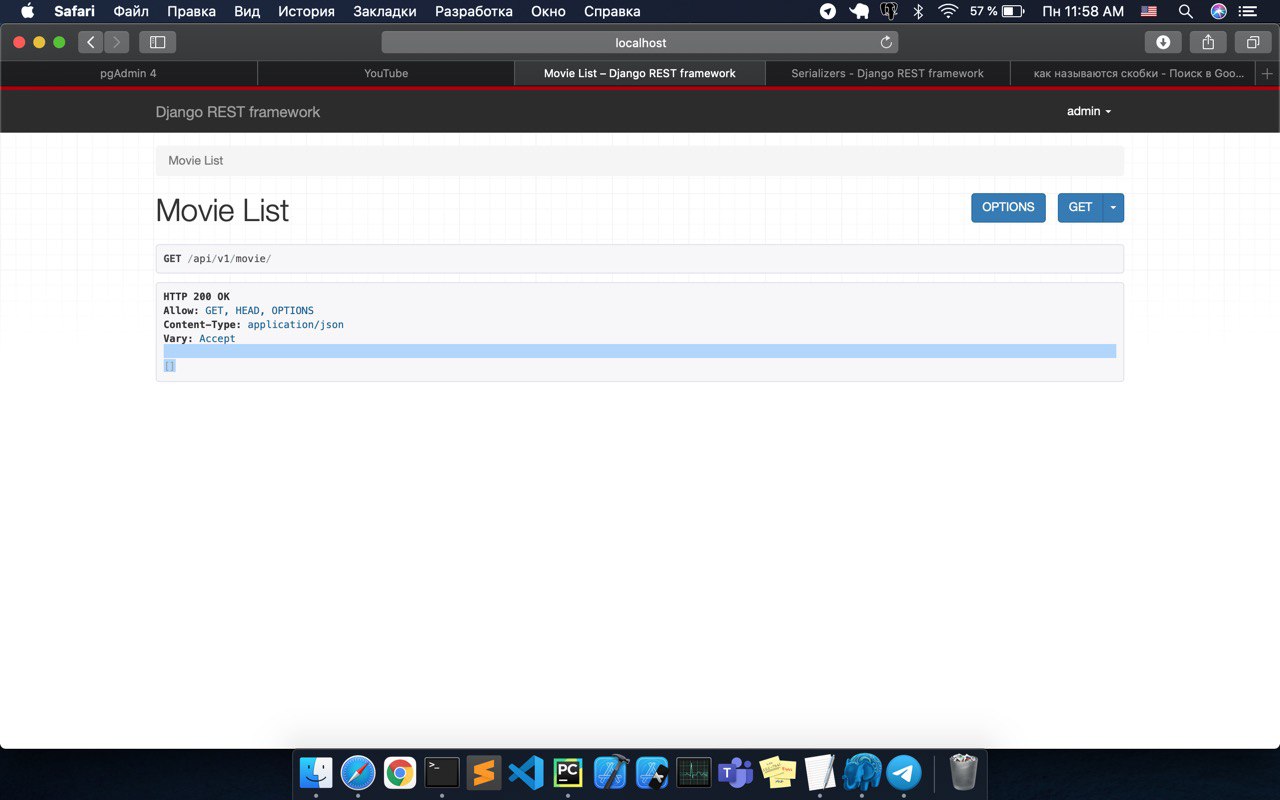Open TextEdit from the Dock
This screenshot has width=1280, height=800.
coord(820,772)
